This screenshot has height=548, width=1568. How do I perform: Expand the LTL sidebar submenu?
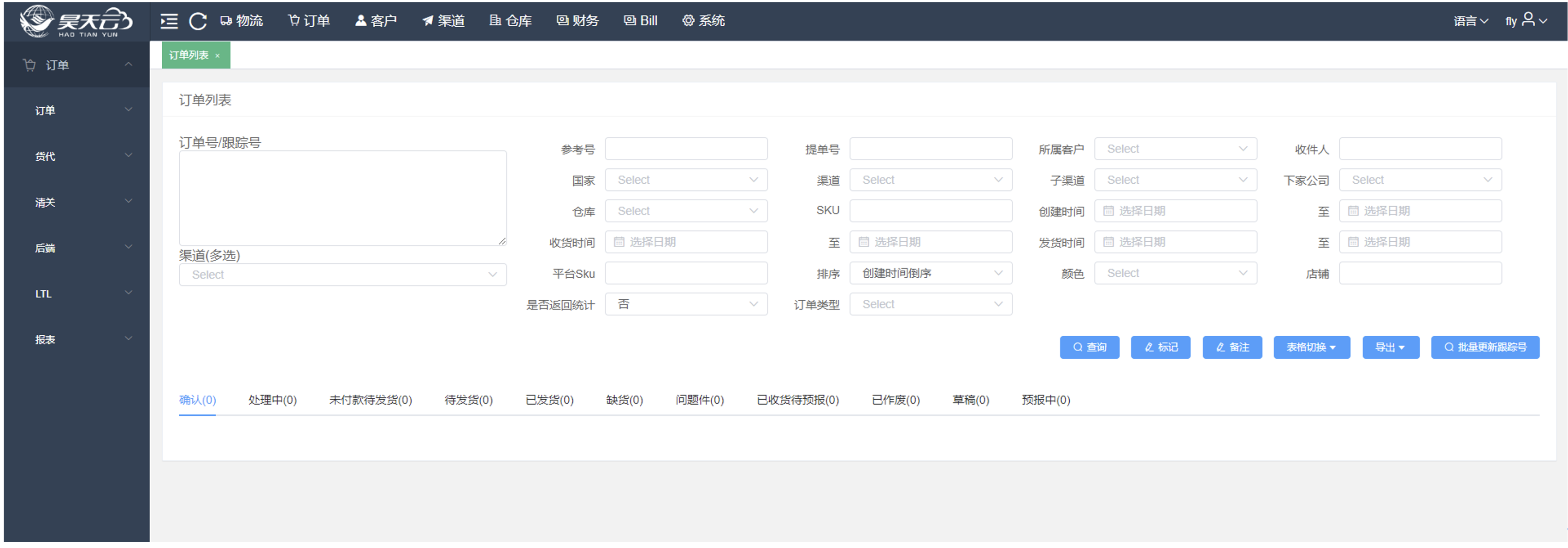pyautogui.click(x=77, y=294)
